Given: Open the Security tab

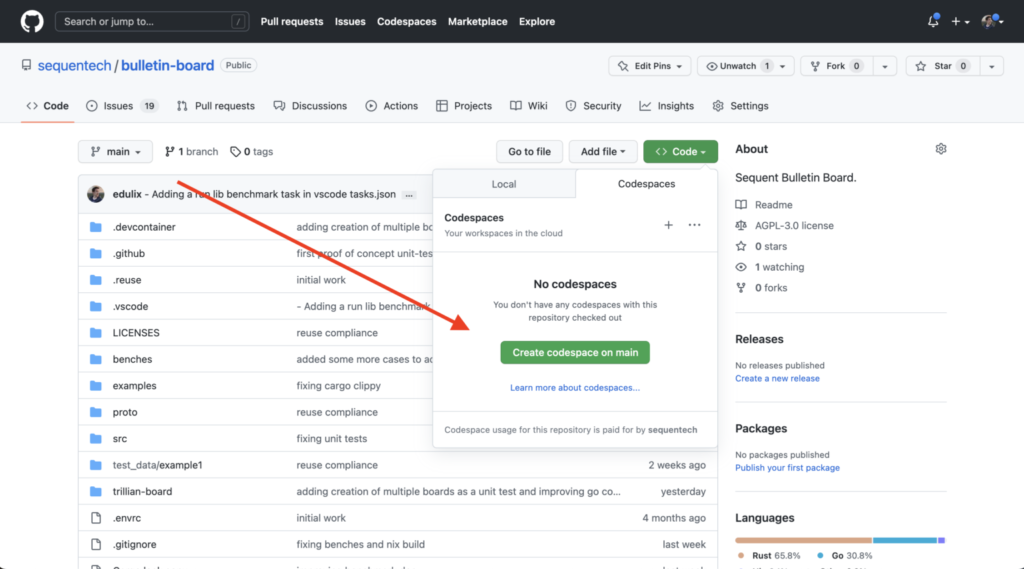Looking at the screenshot, I should [593, 106].
